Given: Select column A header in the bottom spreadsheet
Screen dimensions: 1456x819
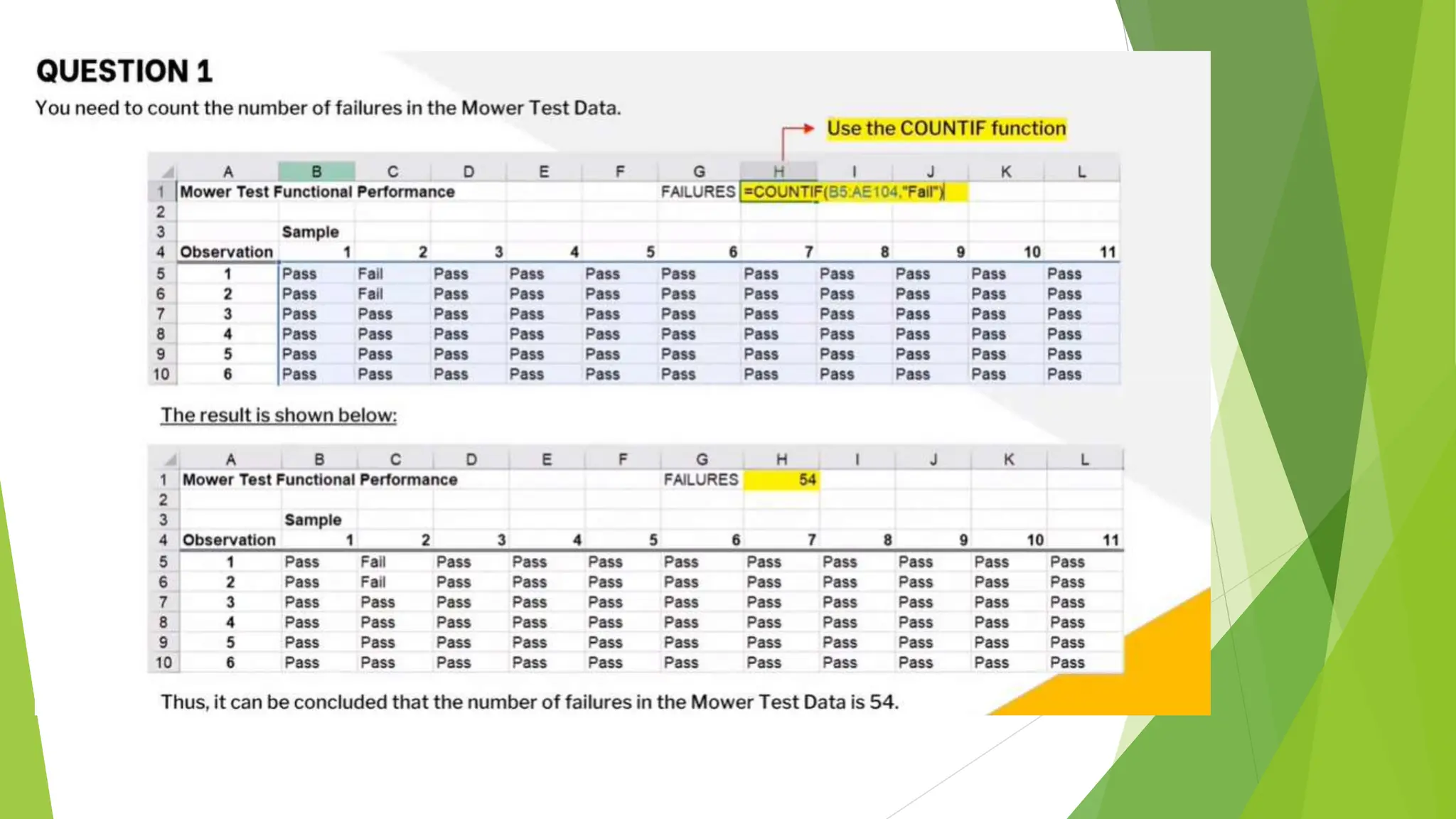Looking at the screenshot, I should [230, 460].
